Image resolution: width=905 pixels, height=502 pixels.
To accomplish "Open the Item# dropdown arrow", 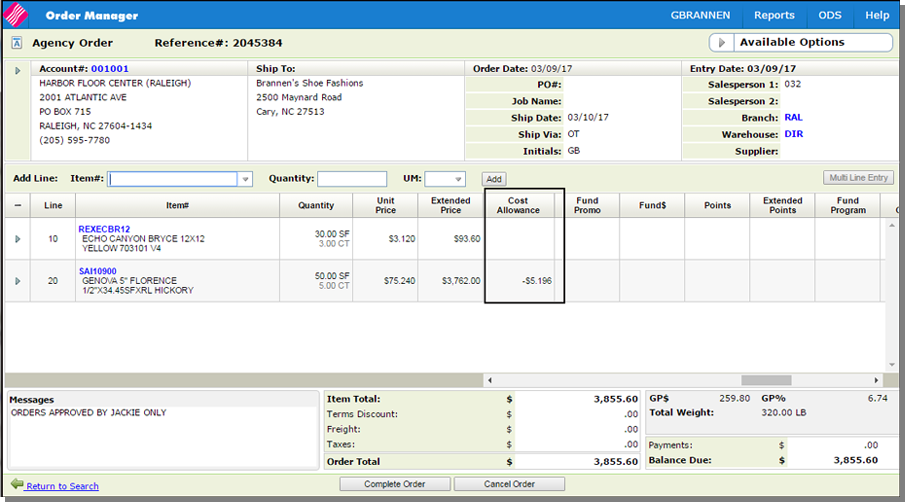I will 245,179.
